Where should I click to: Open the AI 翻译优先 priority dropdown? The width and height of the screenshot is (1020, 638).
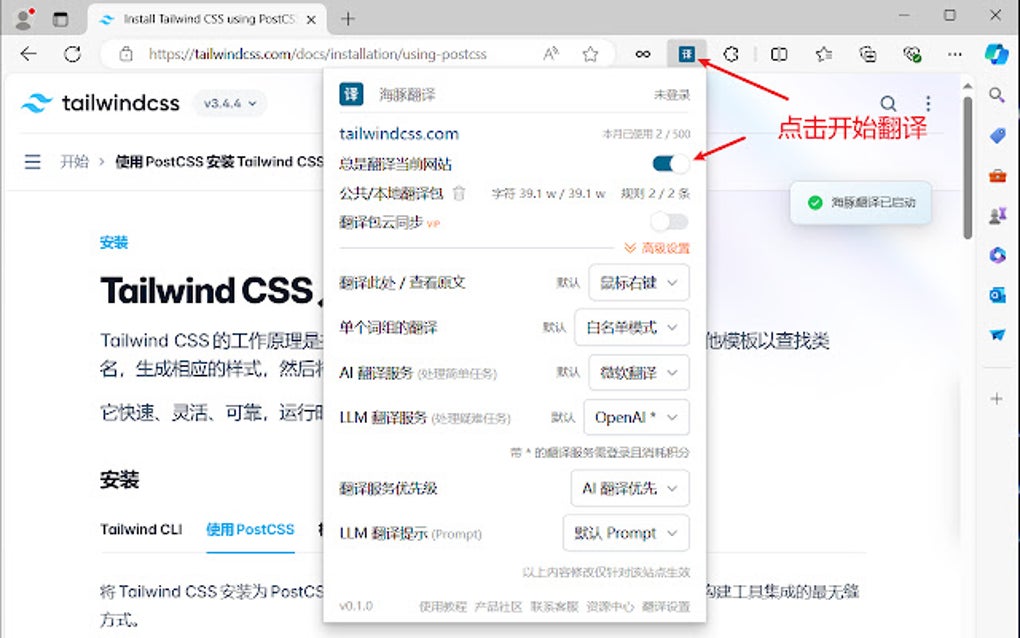coord(630,488)
